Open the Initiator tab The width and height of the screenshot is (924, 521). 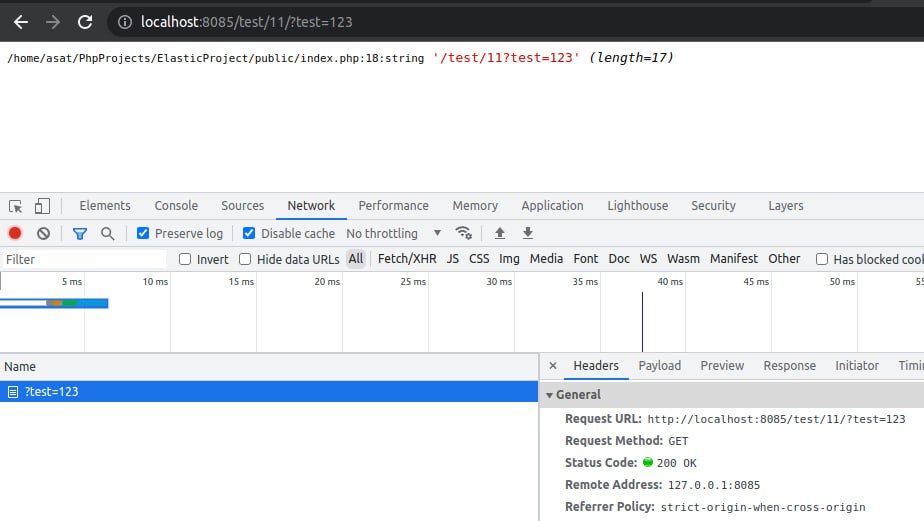pyautogui.click(x=857, y=366)
